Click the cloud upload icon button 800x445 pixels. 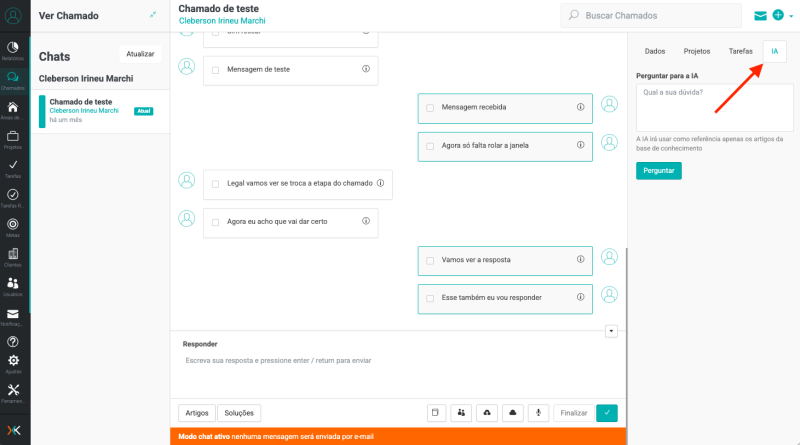486,412
